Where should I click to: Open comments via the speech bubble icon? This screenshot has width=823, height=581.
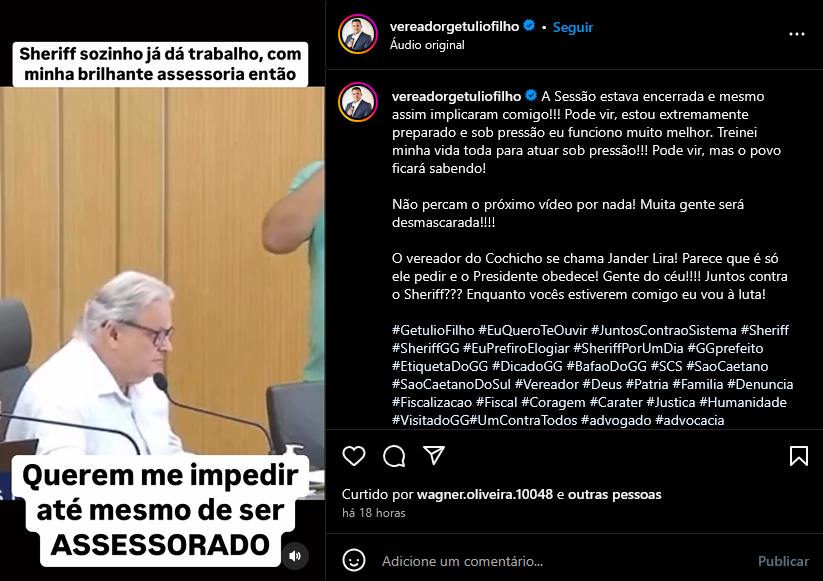tap(394, 456)
